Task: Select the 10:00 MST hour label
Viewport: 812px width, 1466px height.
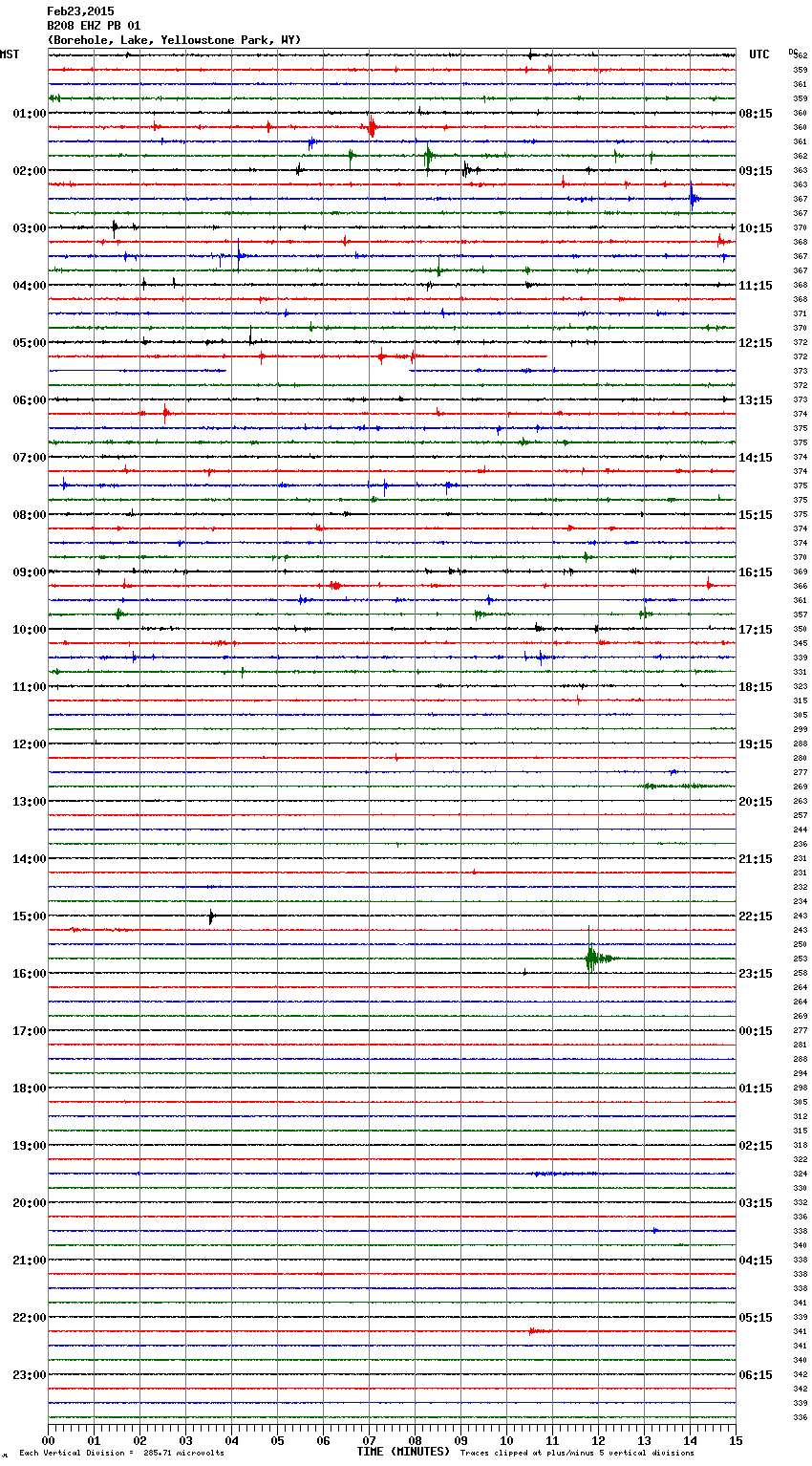Action: (x=30, y=630)
